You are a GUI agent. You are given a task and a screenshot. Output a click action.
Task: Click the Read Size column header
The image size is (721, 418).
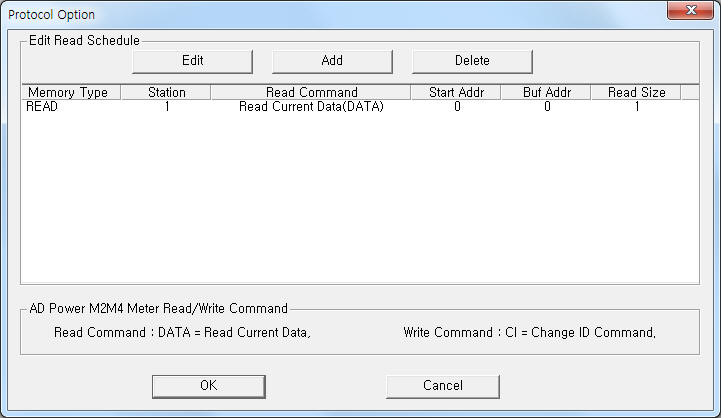(636, 92)
